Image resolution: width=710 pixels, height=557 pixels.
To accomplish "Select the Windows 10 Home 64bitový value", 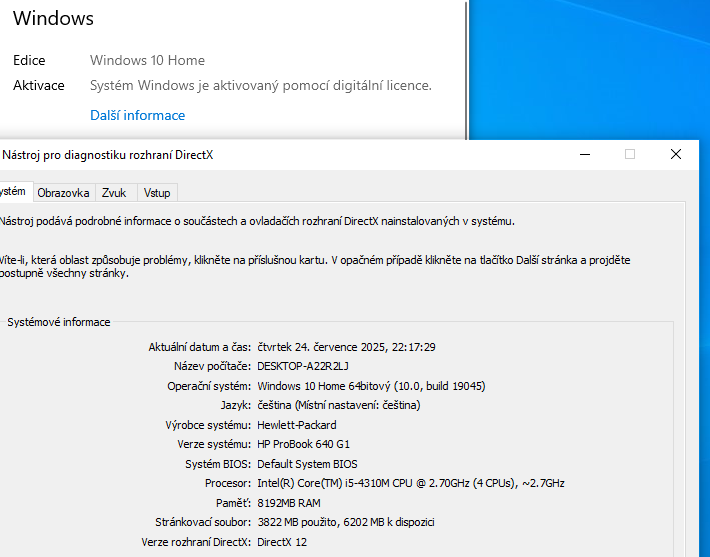I will click(x=371, y=386).
